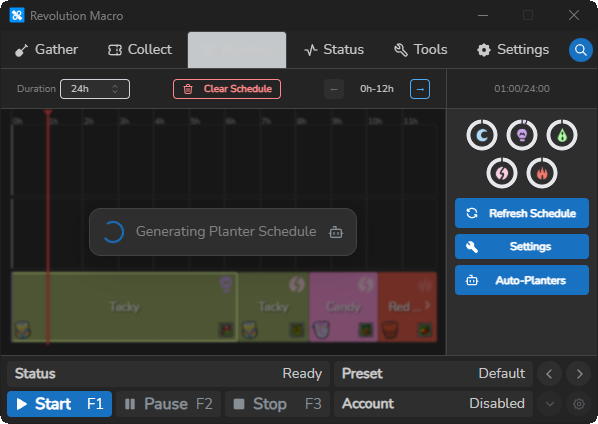
Task: Minimize the Revolution Macro window
Action: [483, 16]
